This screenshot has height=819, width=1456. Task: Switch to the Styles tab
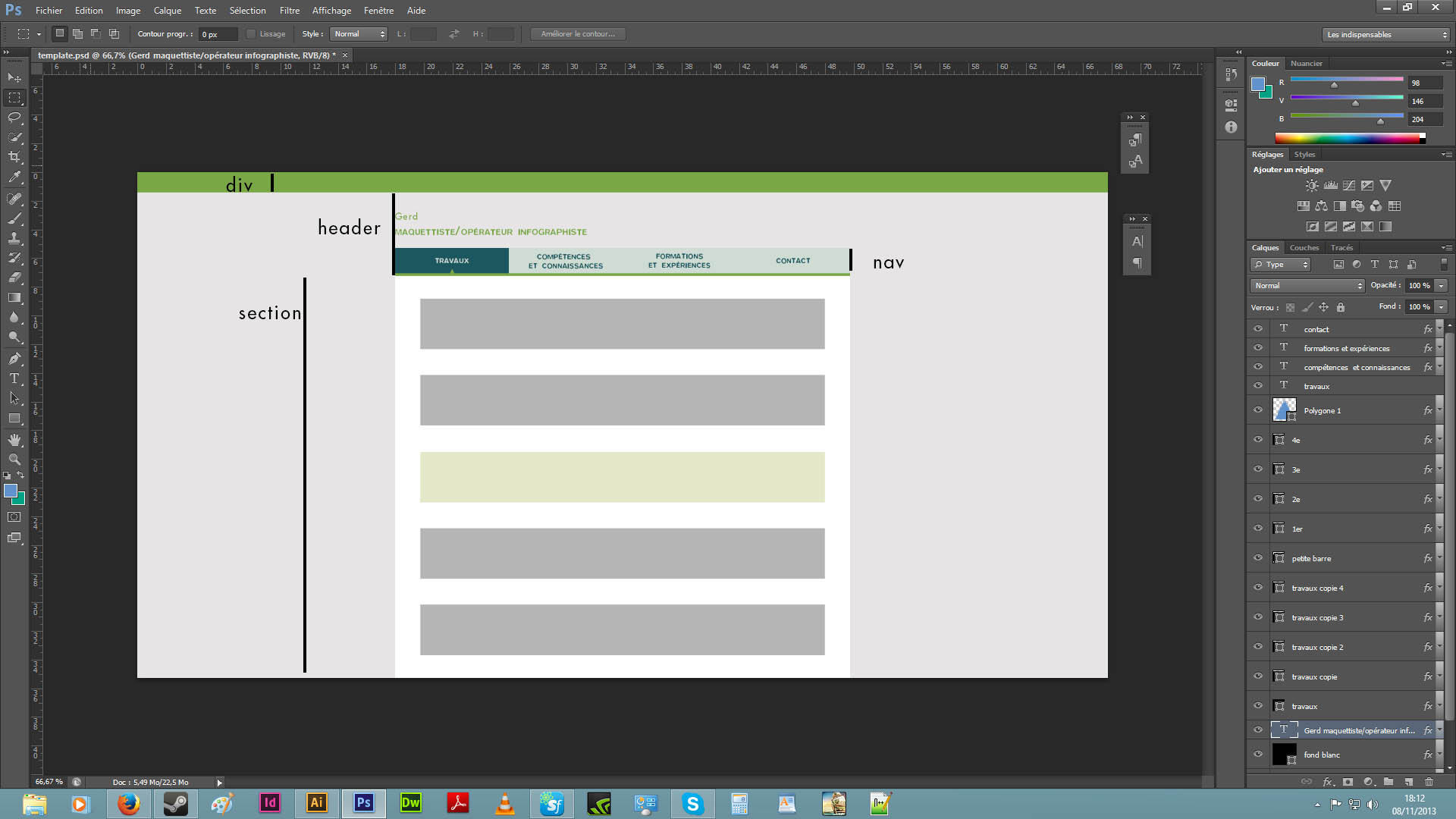pos(1305,155)
